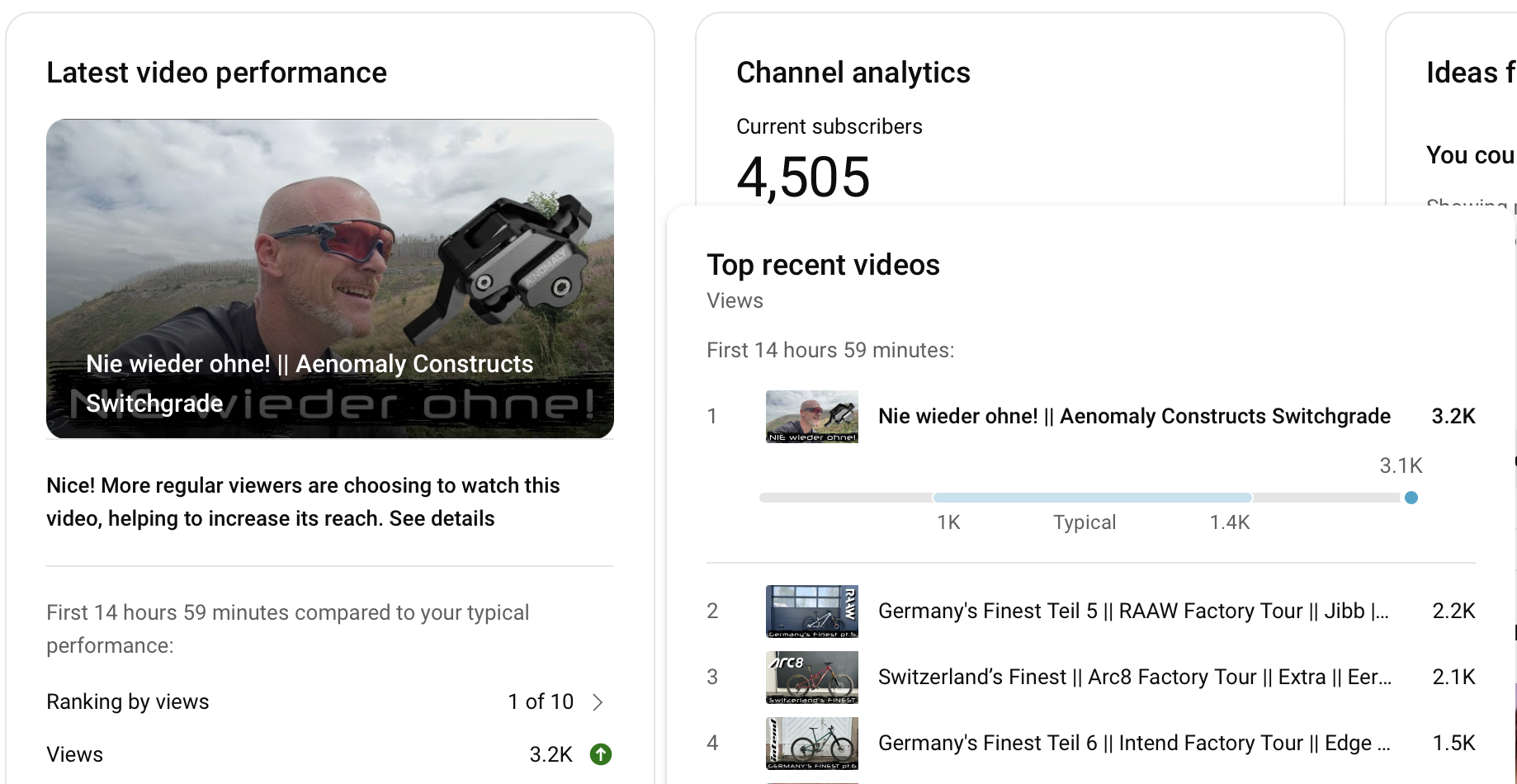Click the Typical label under the views bar
Viewport: 1517px width, 784px height.
click(x=1085, y=522)
